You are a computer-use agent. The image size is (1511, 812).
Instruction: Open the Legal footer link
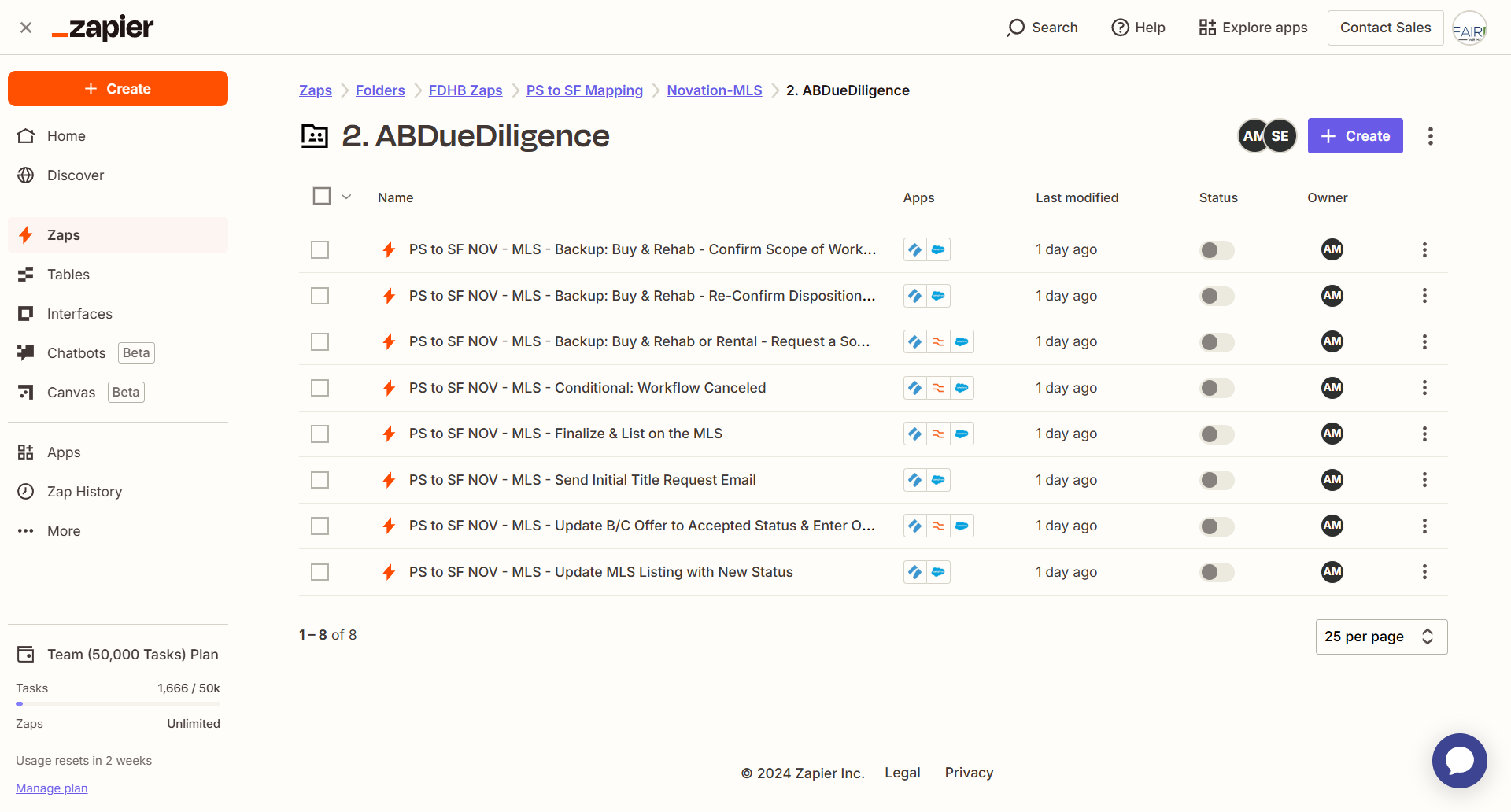pos(902,773)
